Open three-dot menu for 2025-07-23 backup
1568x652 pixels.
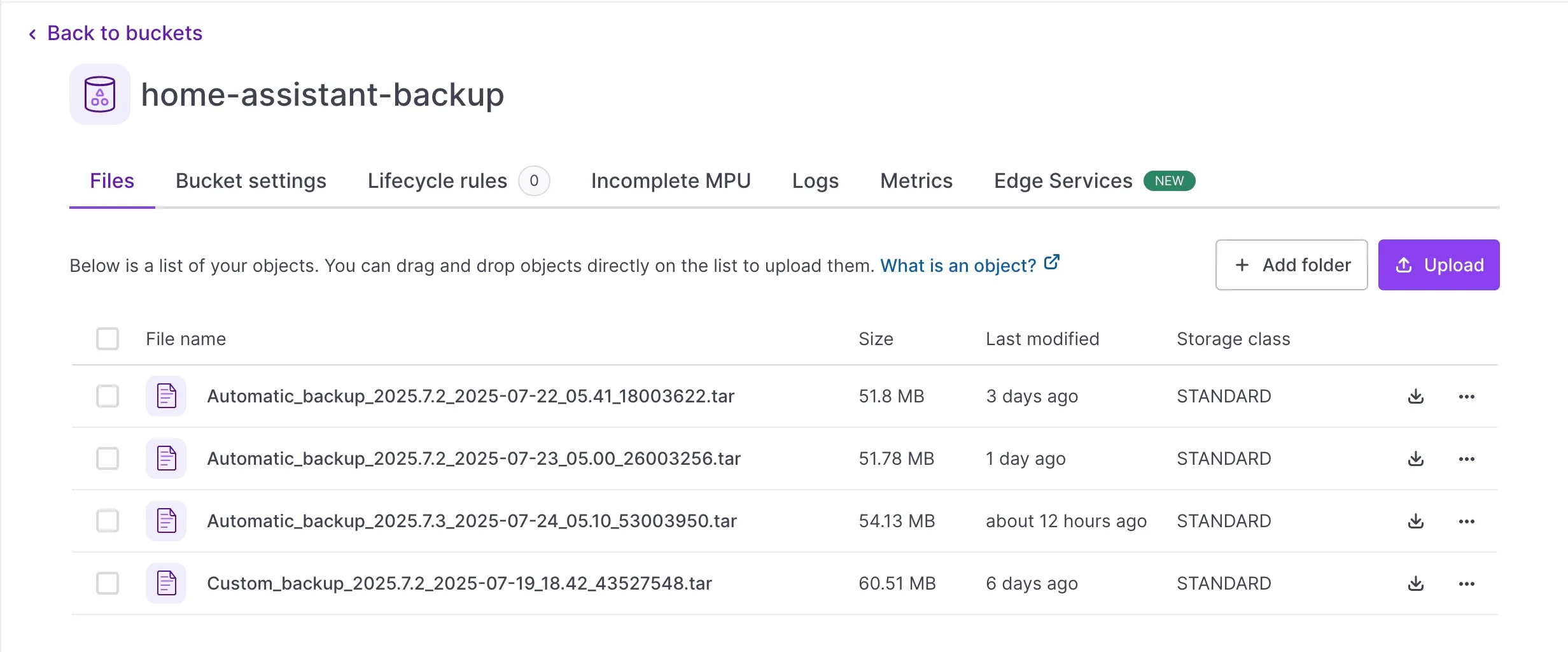point(1466,459)
